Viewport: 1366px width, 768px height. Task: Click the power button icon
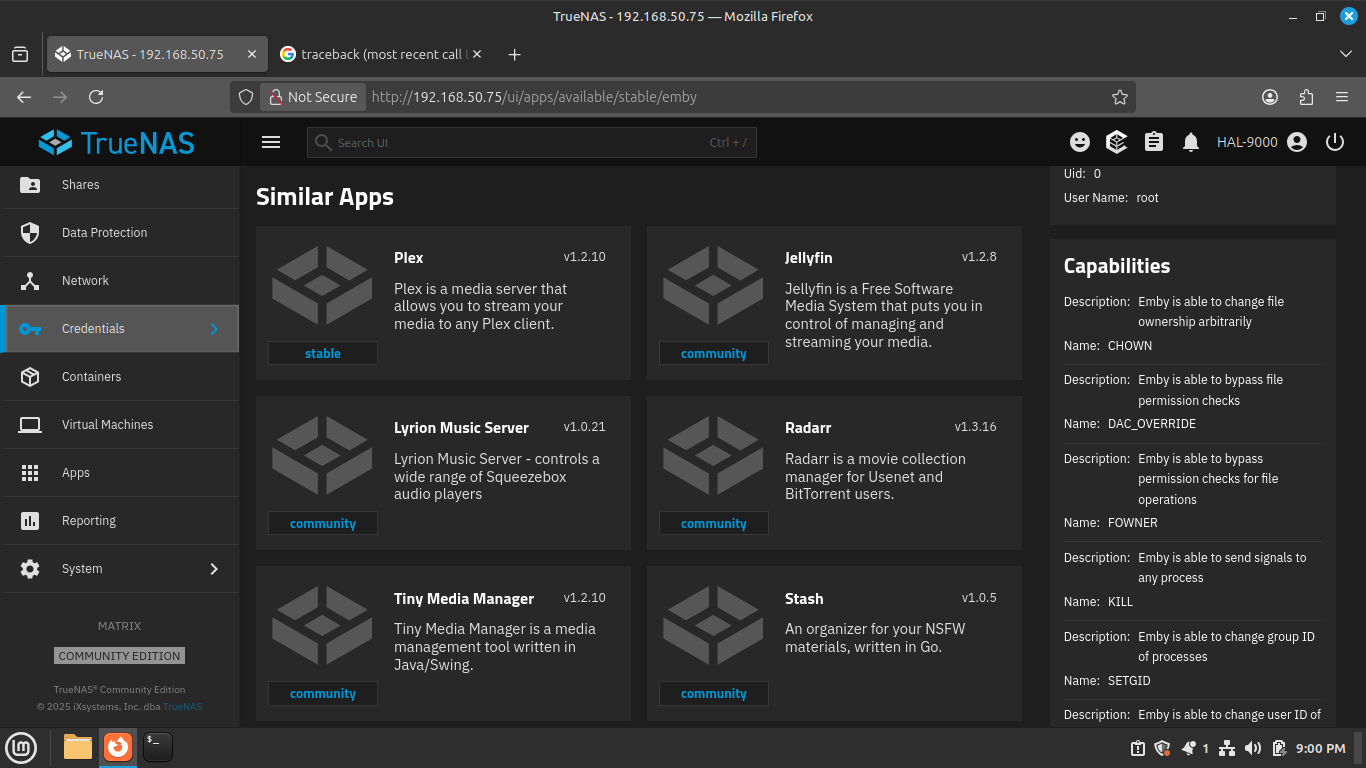(1334, 142)
